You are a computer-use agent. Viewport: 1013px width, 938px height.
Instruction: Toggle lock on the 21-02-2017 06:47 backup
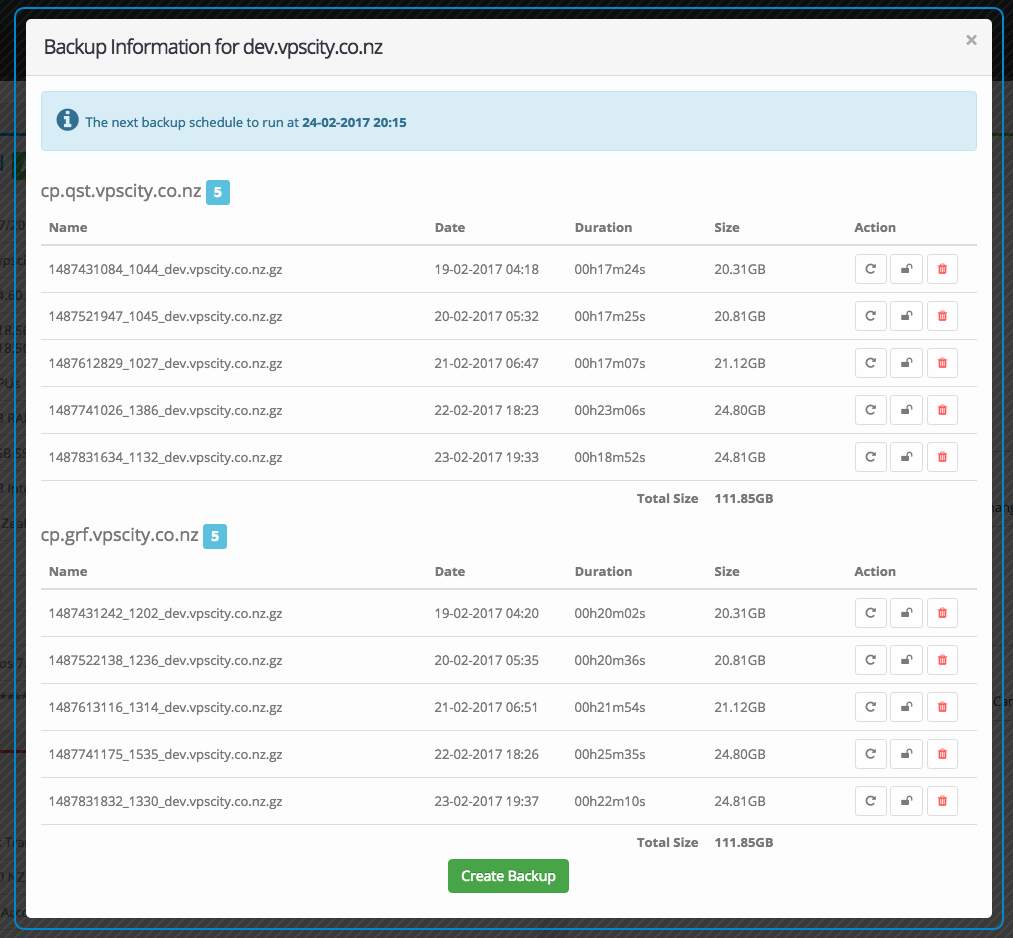(906, 363)
